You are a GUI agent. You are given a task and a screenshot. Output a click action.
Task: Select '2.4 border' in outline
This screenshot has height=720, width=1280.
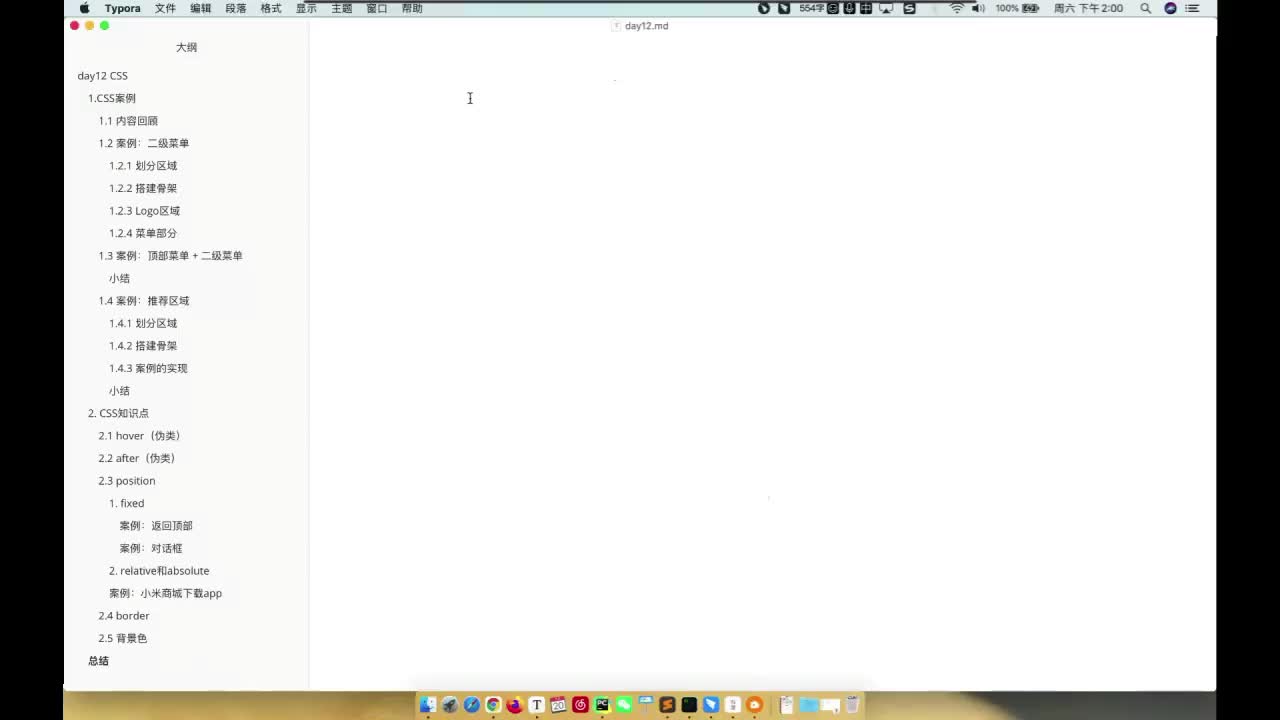pos(124,616)
